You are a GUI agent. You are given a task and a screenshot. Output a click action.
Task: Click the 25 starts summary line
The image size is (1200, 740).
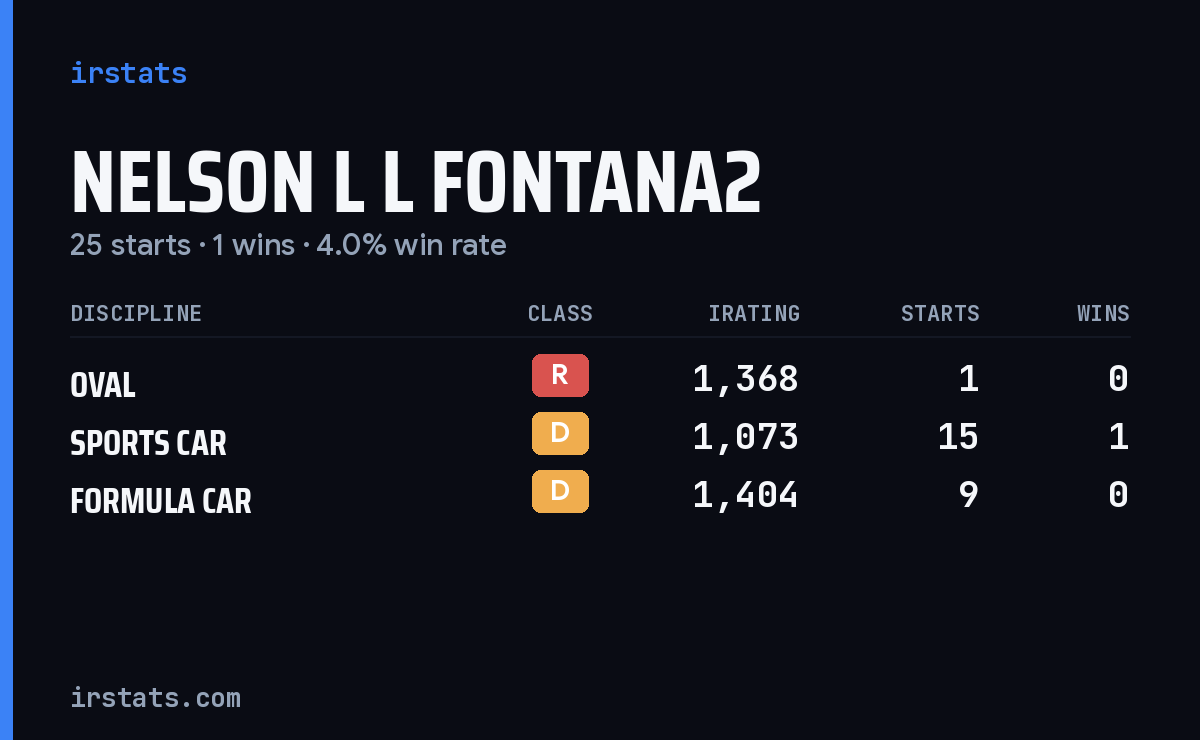pyautogui.click(x=288, y=245)
